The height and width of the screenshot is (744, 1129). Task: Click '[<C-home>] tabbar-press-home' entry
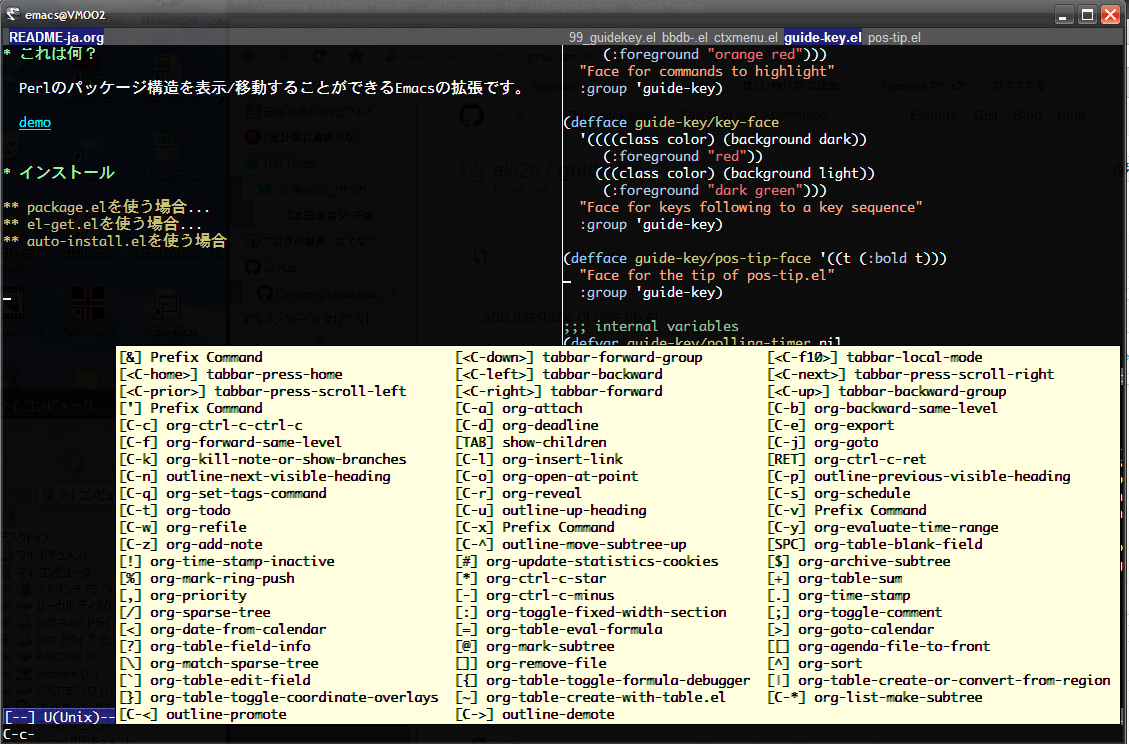coord(230,375)
